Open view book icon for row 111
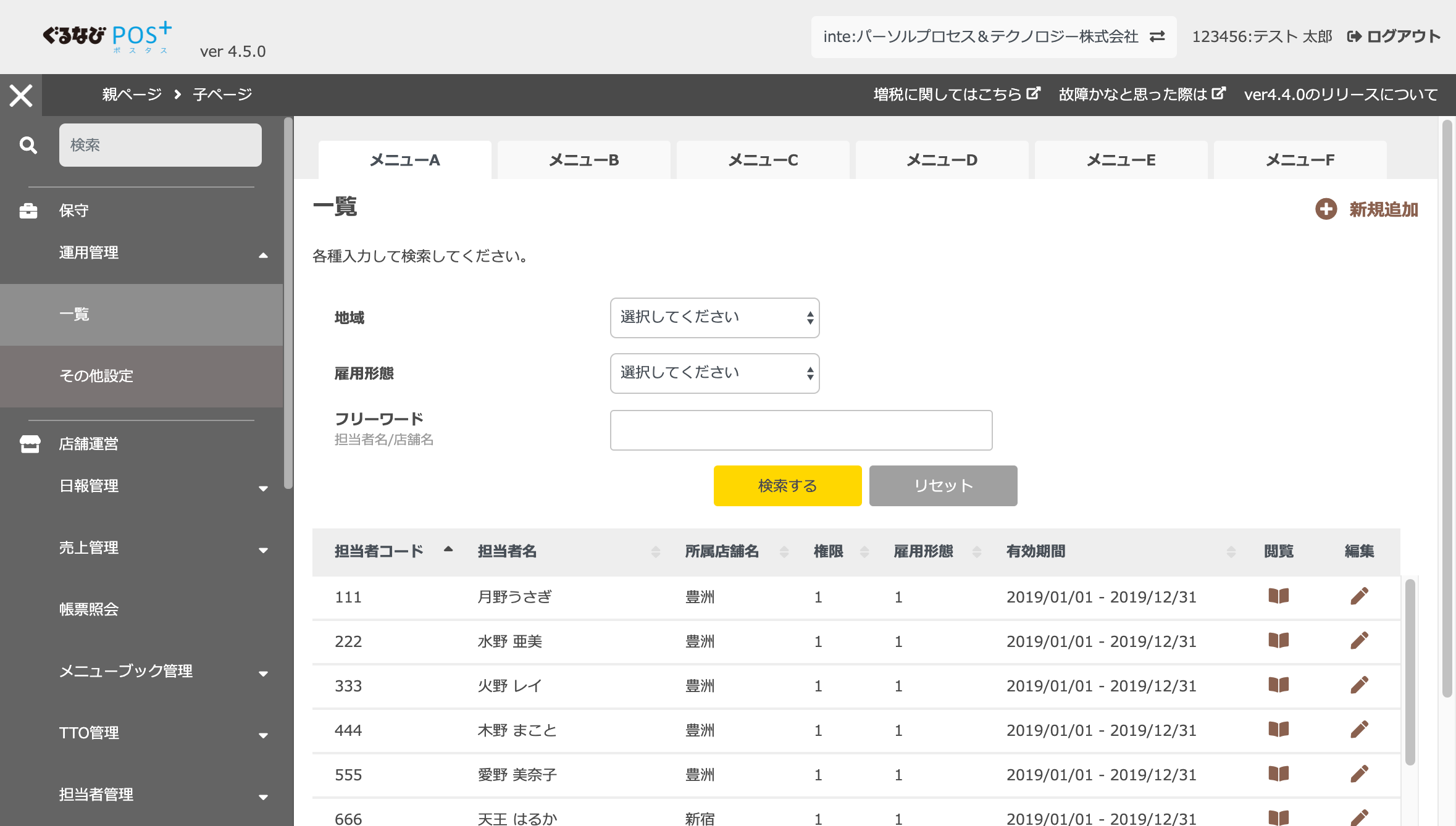This screenshot has height=826, width=1456. coord(1279,596)
